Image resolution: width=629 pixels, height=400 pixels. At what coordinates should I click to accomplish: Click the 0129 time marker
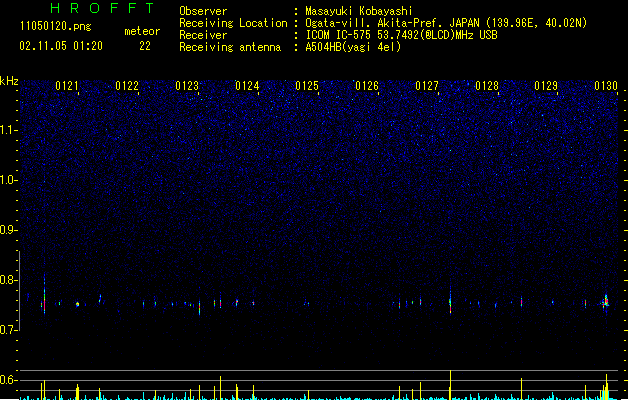tap(546, 86)
